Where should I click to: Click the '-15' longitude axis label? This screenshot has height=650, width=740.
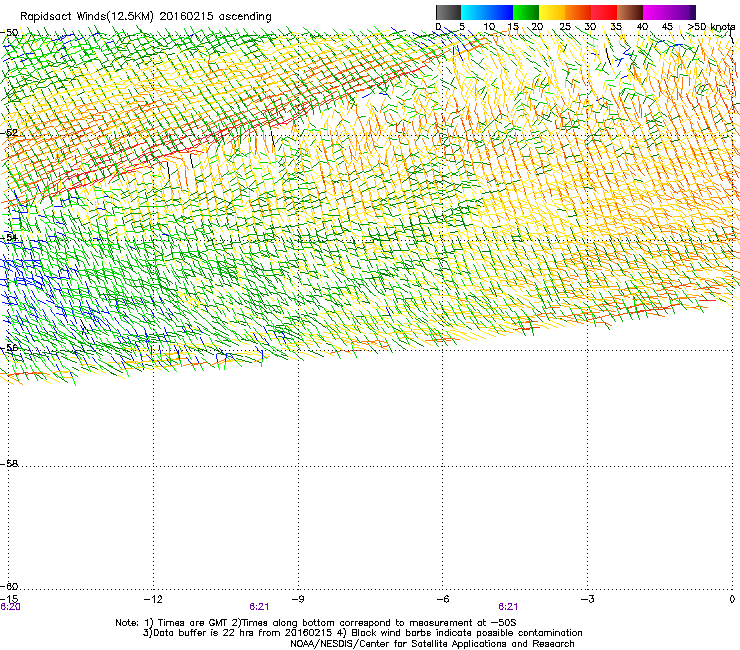pos(9,599)
